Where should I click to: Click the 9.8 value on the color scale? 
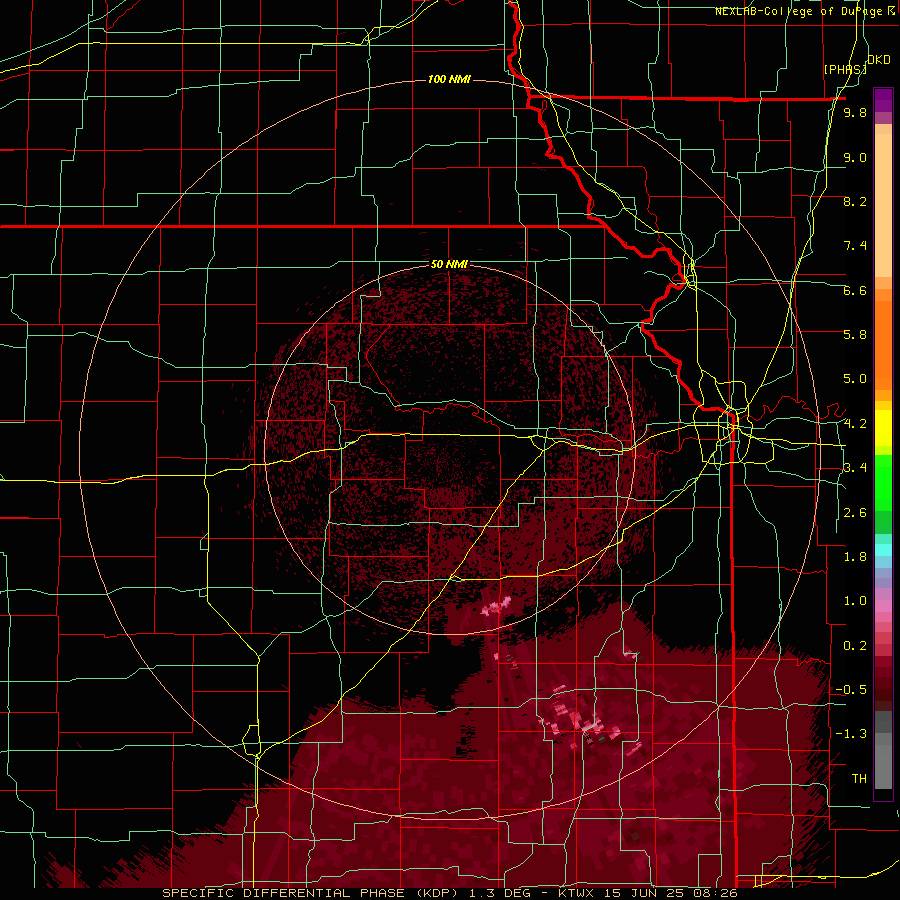[855, 112]
